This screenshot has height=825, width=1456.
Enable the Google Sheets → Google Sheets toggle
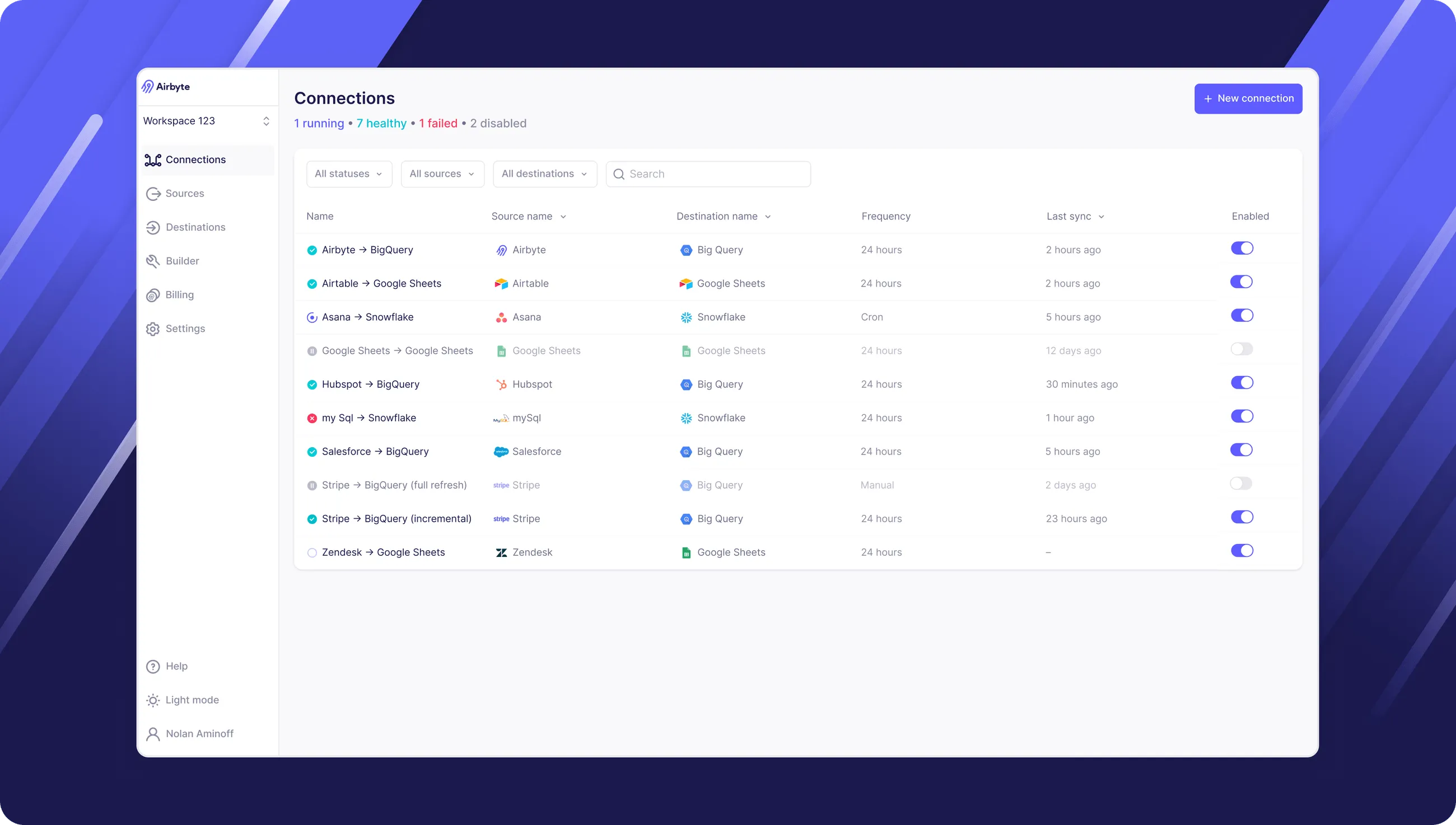1241,349
